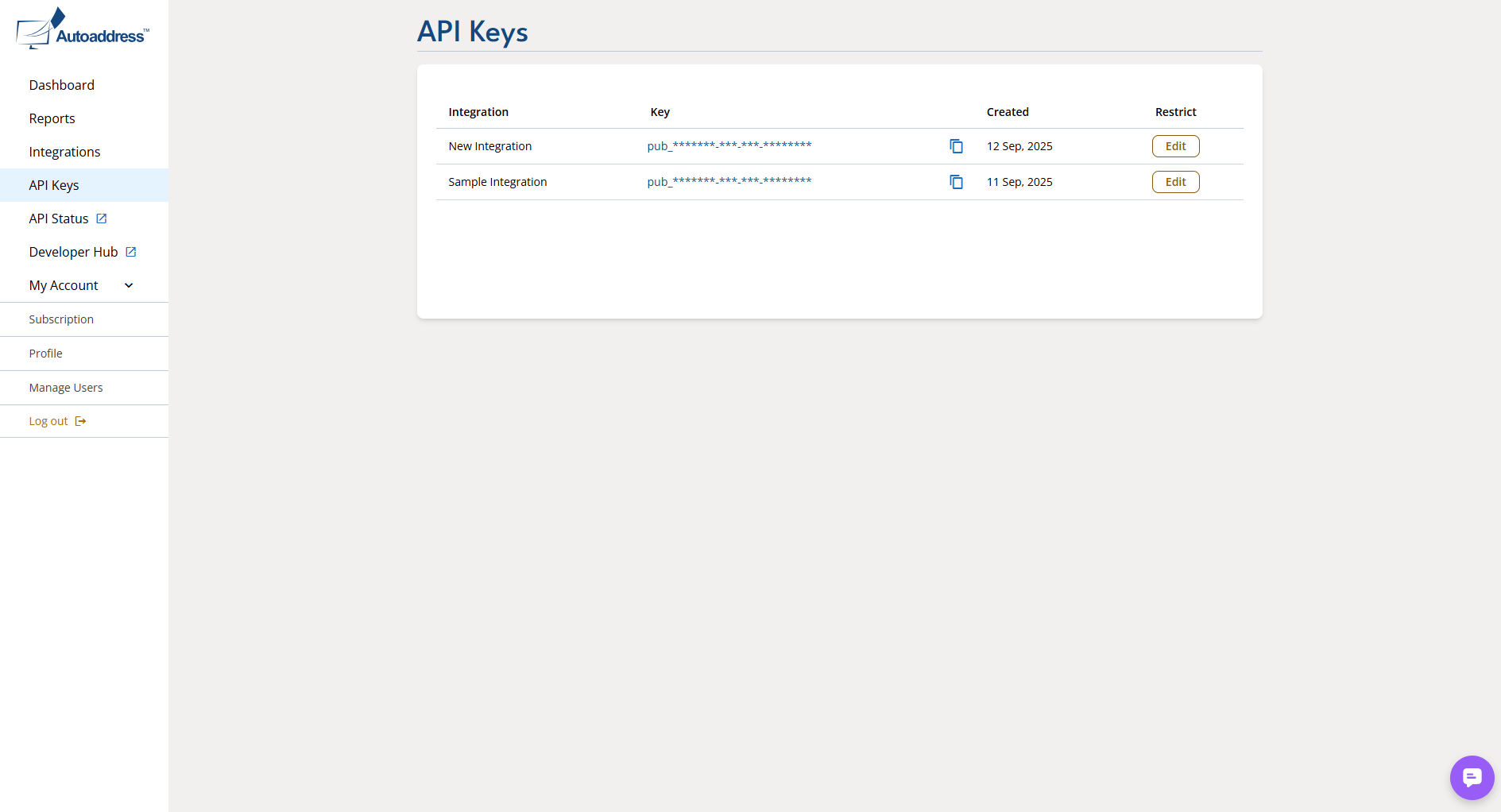Select API Keys in the sidebar
Image resolution: width=1501 pixels, height=812 pixels.
tap(54, 185)
